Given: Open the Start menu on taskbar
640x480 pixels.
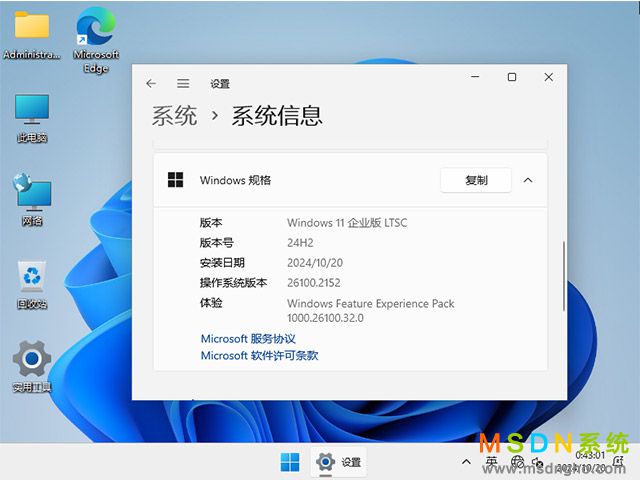Looking at the screenshot, I should coord(290,462).
